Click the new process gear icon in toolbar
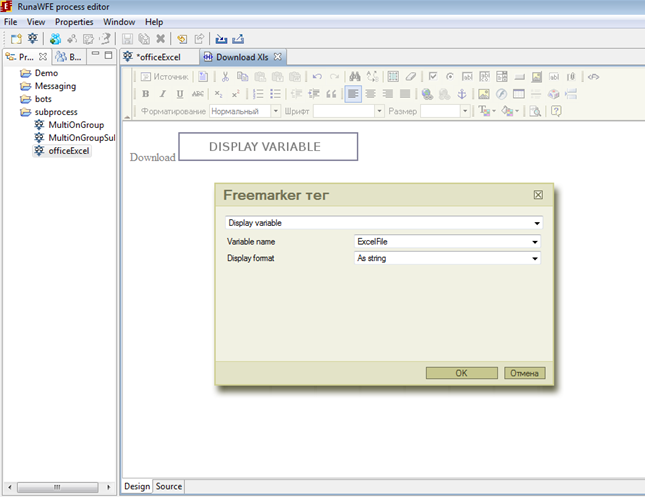This screenshot has width=648, height=497. coord(33,39)
